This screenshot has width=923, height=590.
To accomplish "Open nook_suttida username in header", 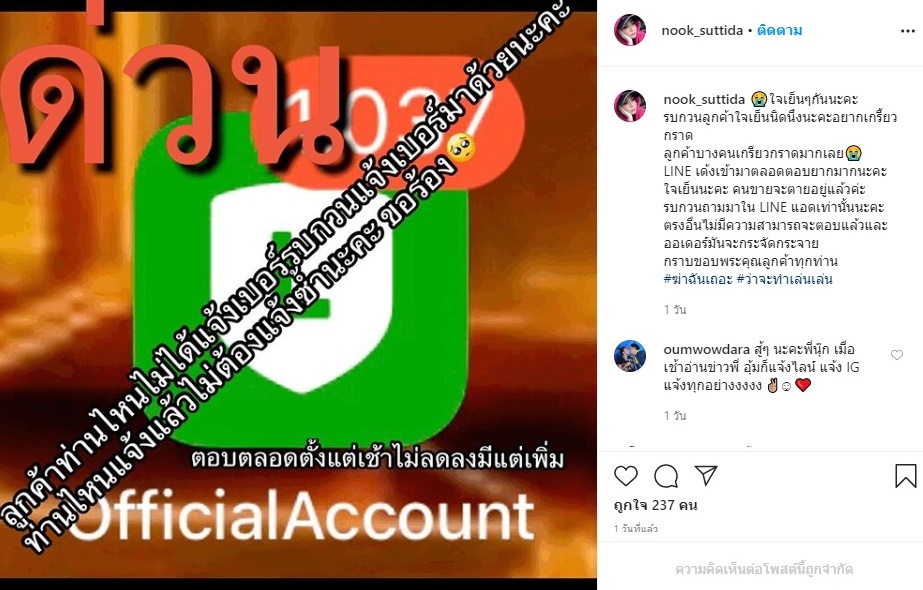I will (x=702, y=31).
